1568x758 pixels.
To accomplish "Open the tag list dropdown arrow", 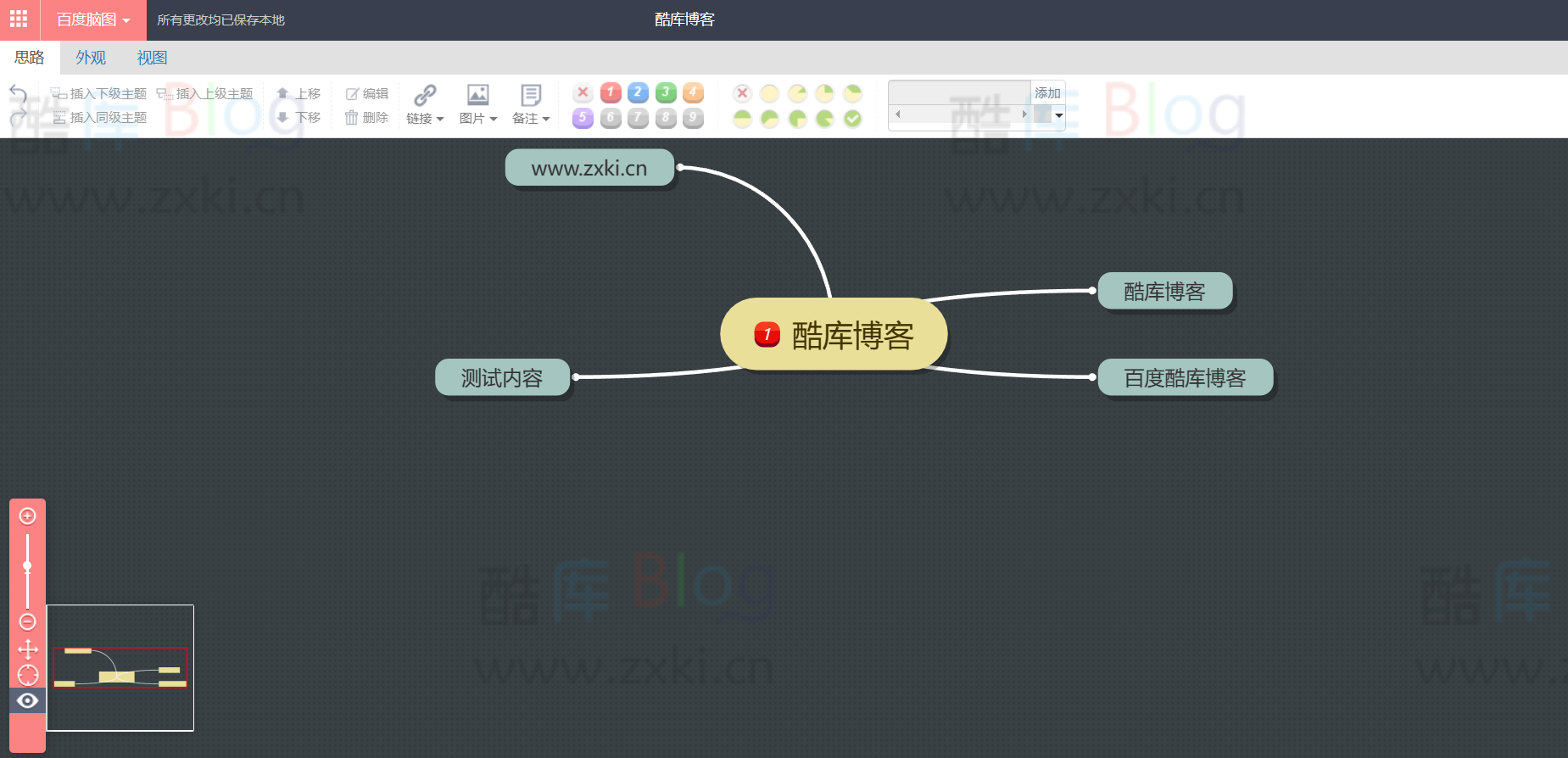I will [x=1058, y=115].
